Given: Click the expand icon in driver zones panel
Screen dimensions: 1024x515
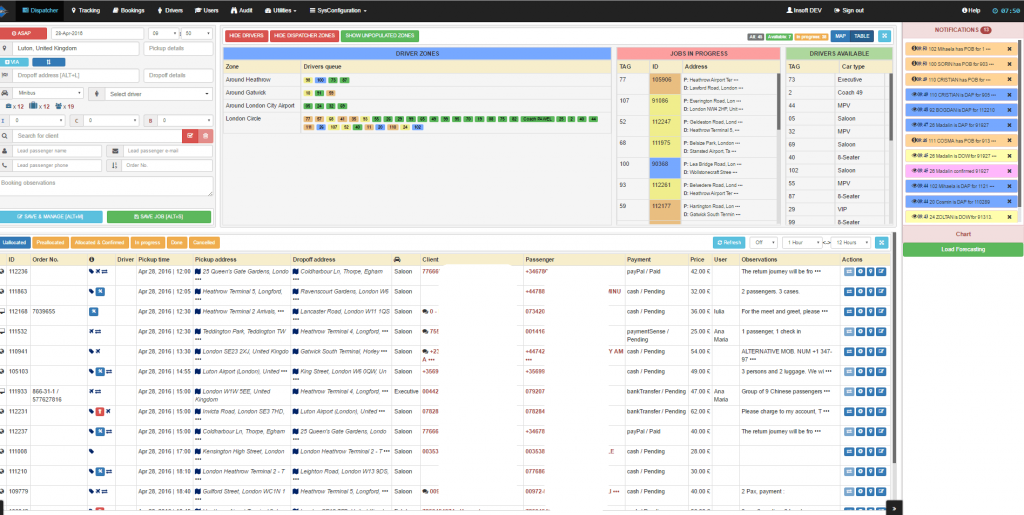Looking at the screenshot, I should (884, 36).
